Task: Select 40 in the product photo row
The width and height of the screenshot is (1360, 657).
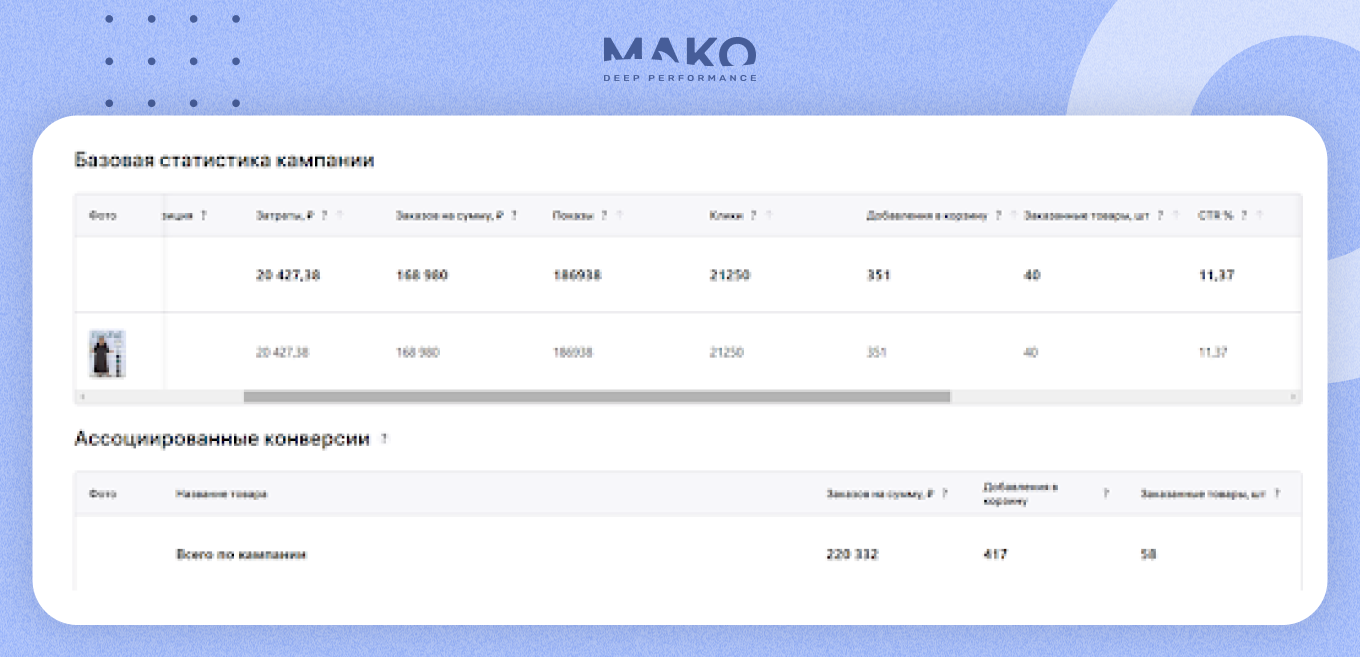Action: [1031, 353]
